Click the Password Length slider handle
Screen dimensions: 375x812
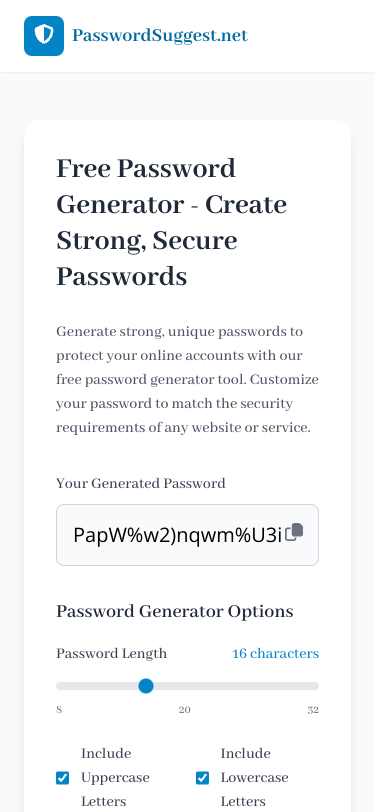click(146, 686)
